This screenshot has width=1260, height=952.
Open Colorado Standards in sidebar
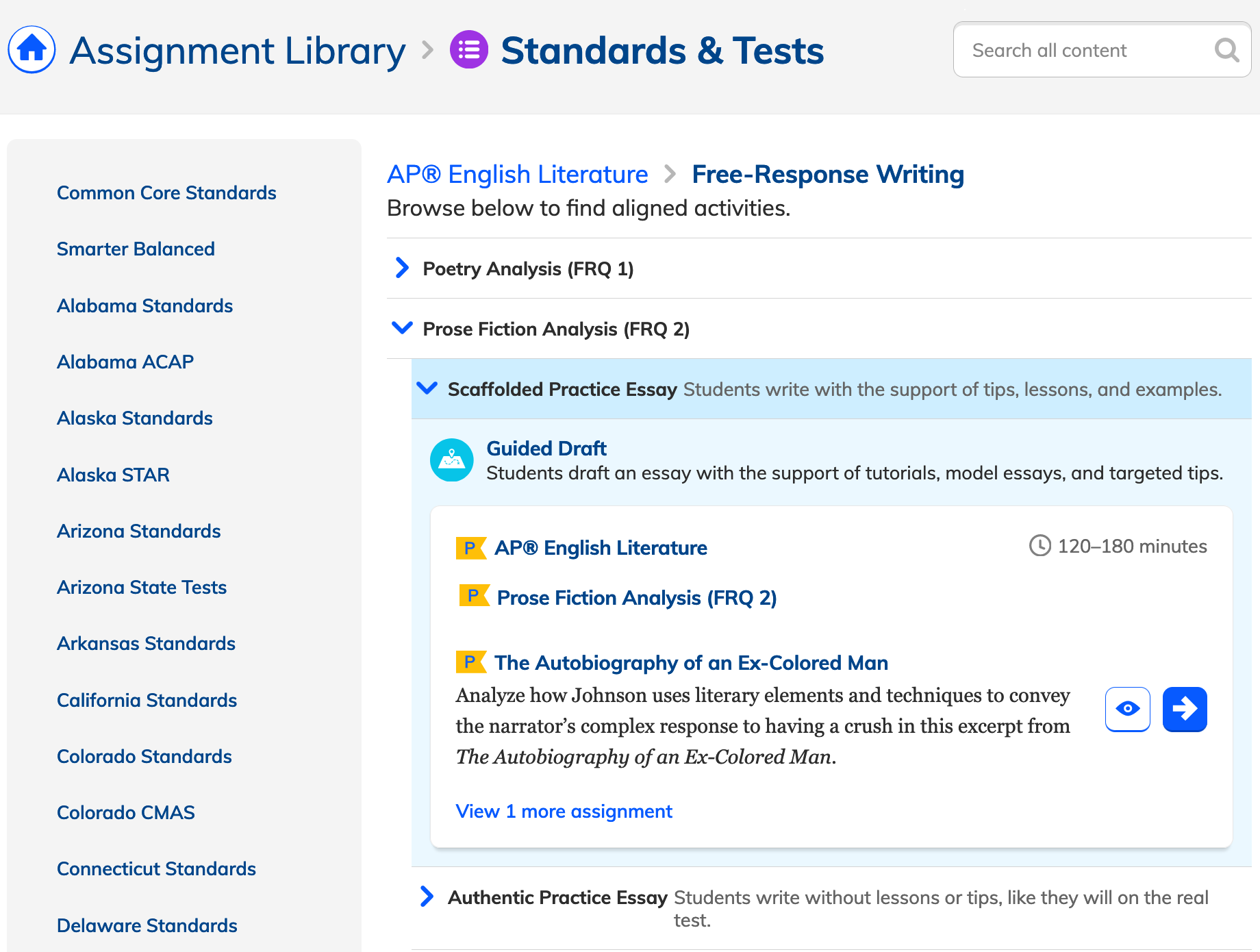click(144, 756)
